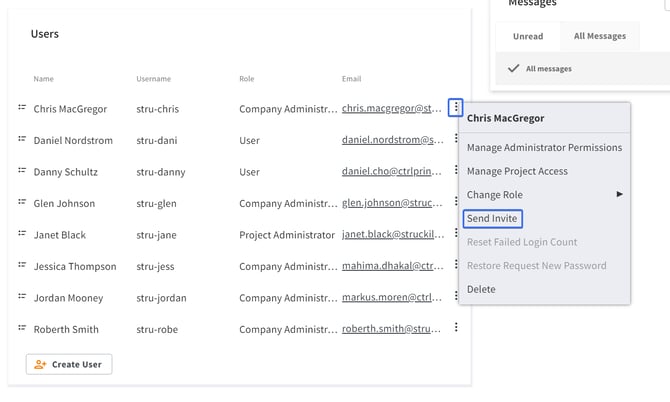Viewport: 670px width, 402px height.
Task: Click the Username column header
Action: click(x=153, y=78)
